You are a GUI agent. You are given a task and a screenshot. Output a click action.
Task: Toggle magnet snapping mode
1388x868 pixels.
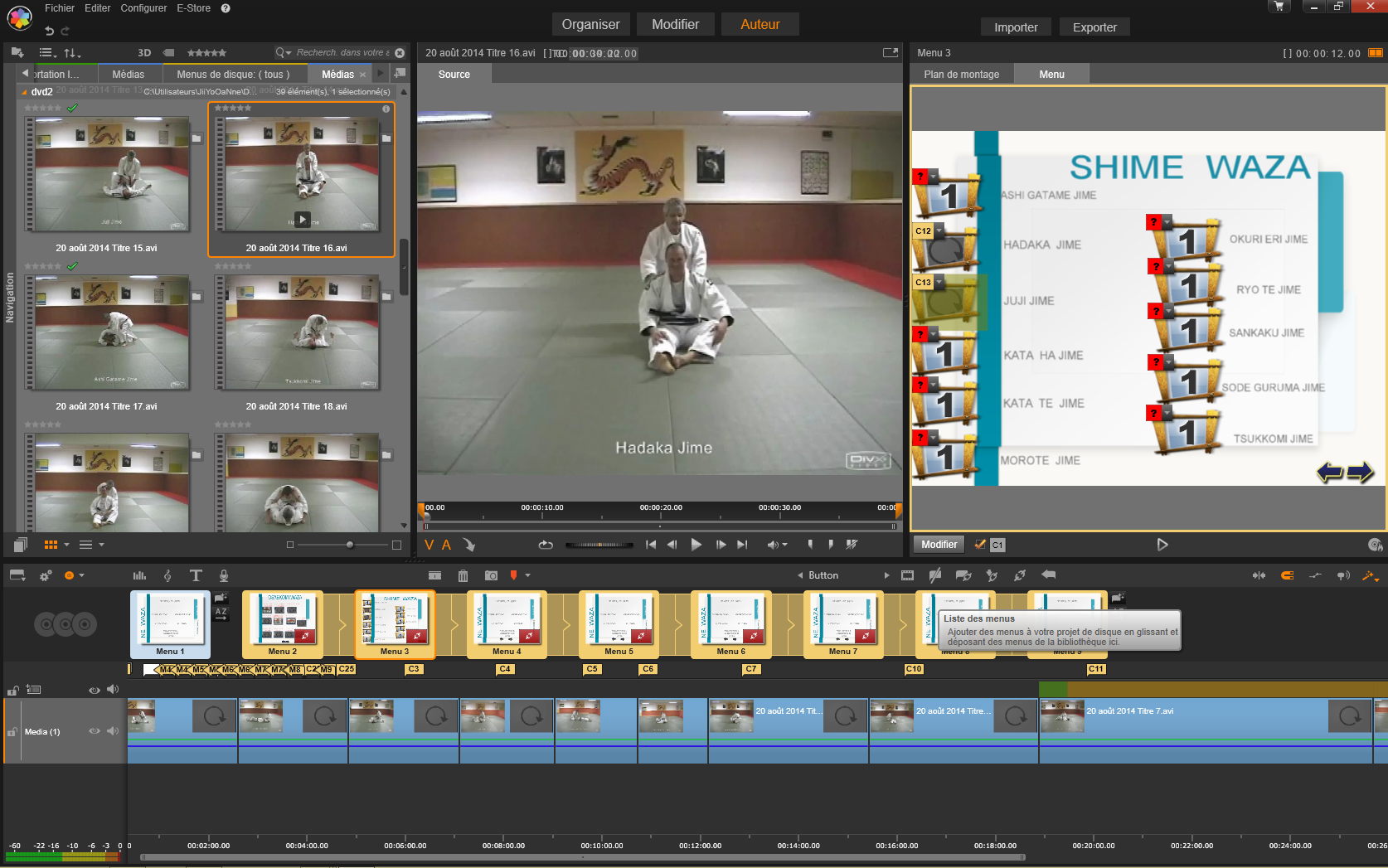point(1287,575)
